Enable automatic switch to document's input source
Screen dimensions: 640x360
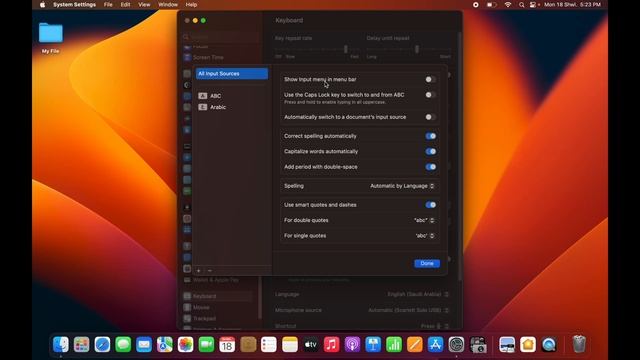pyautogui.click(x=430, y=117)
